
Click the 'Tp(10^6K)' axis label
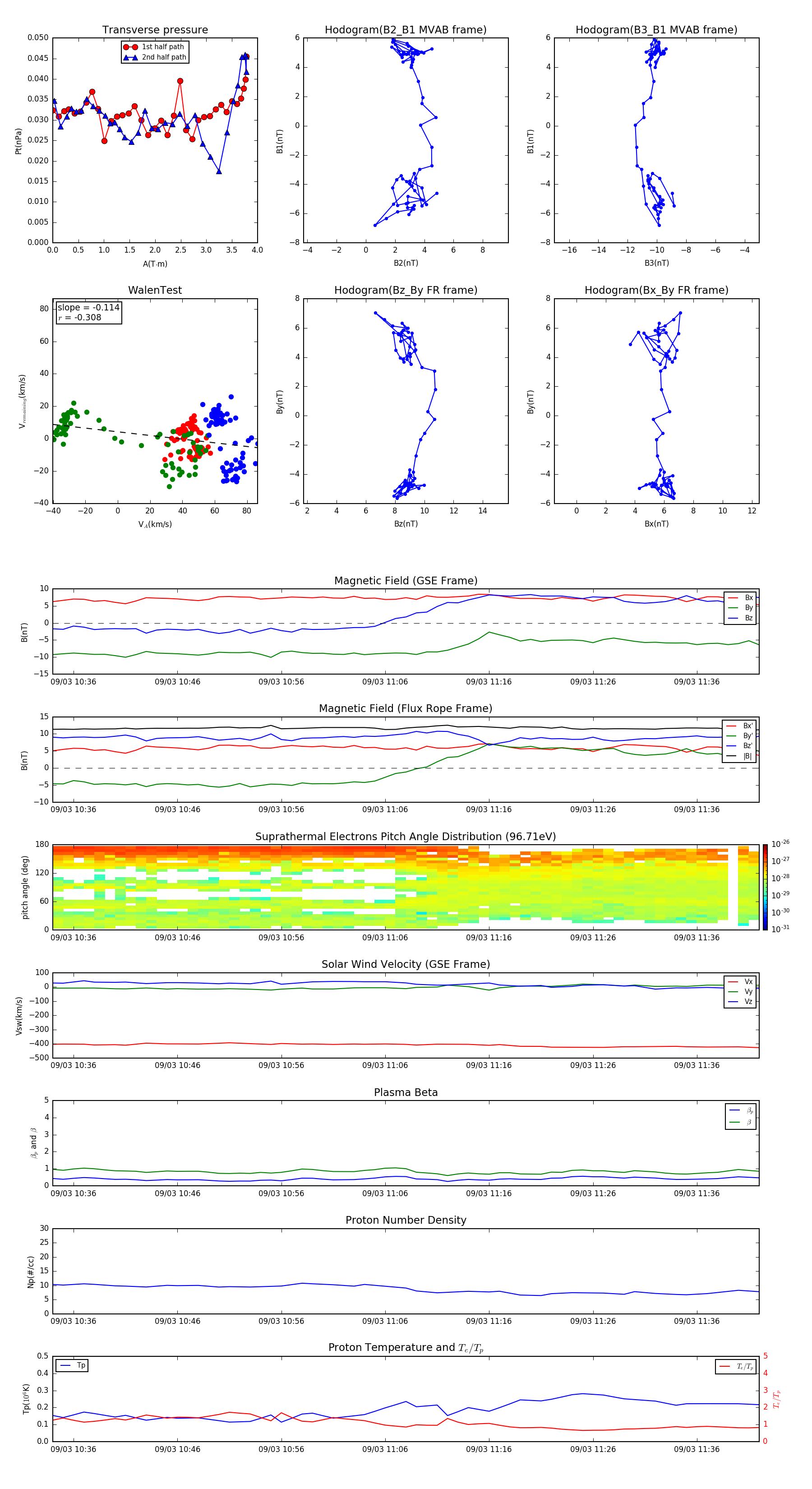pos(26,1399)
